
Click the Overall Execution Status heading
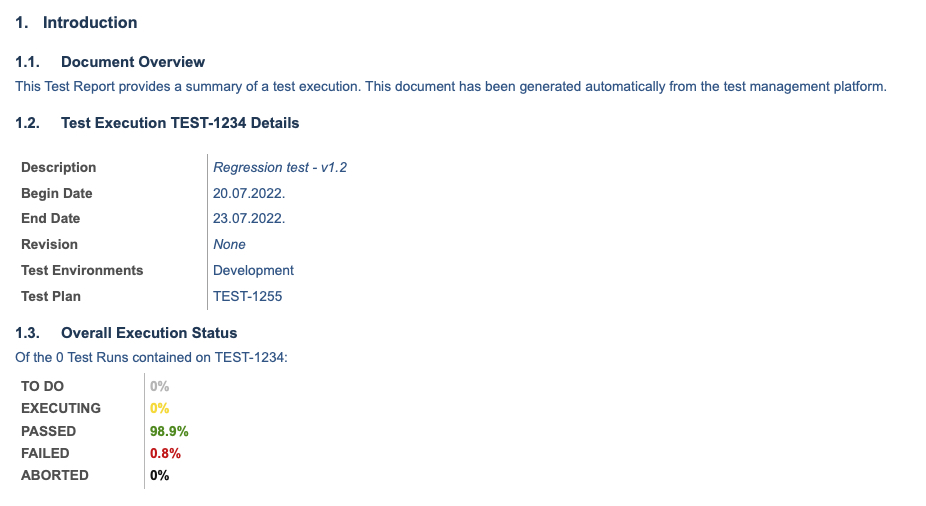coord(126,333)
